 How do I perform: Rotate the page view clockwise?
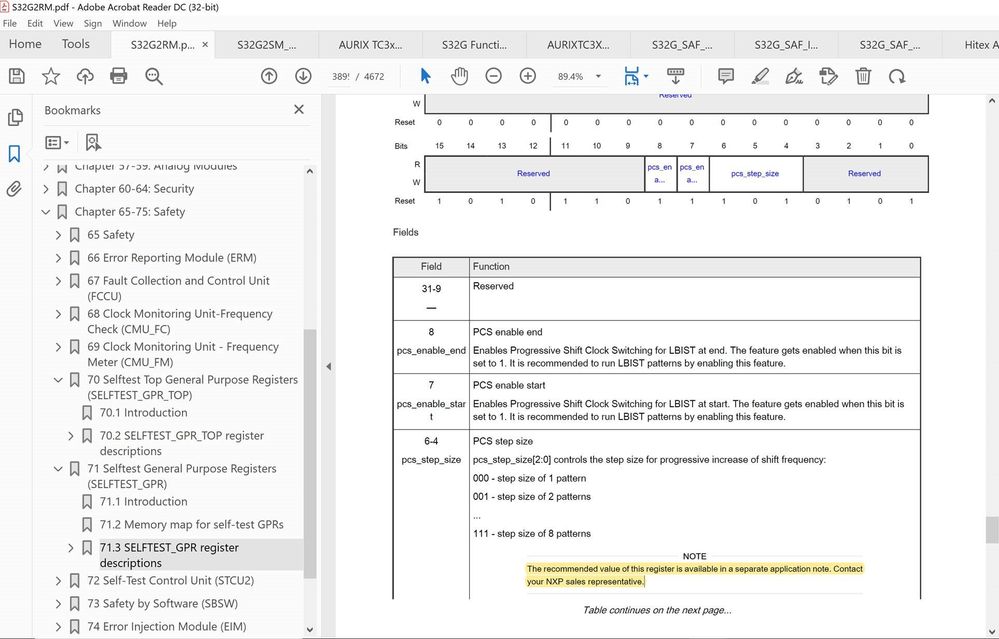[x=897, y=76]
